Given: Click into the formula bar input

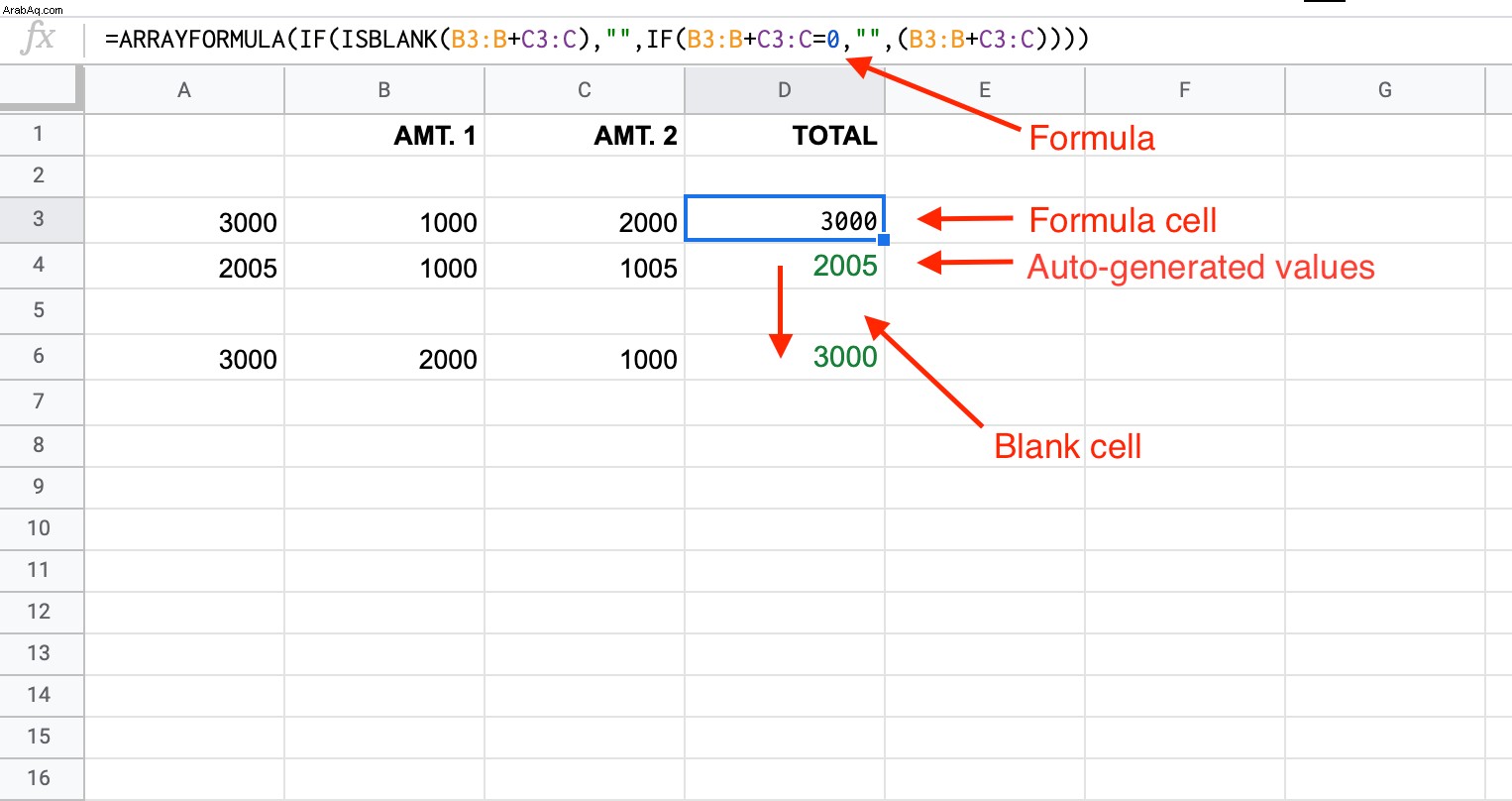Looking at the screenshot, I should (x=798, y=40).
